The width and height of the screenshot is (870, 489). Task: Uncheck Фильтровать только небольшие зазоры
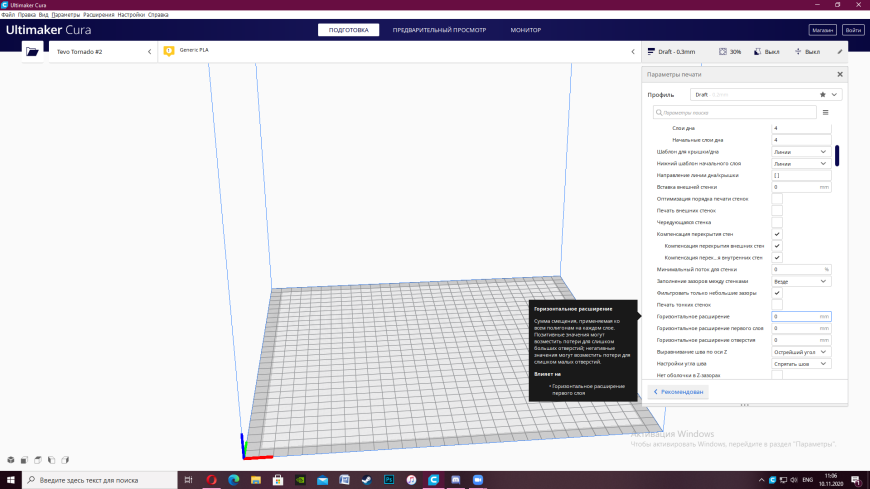click(x=777, y=293)
